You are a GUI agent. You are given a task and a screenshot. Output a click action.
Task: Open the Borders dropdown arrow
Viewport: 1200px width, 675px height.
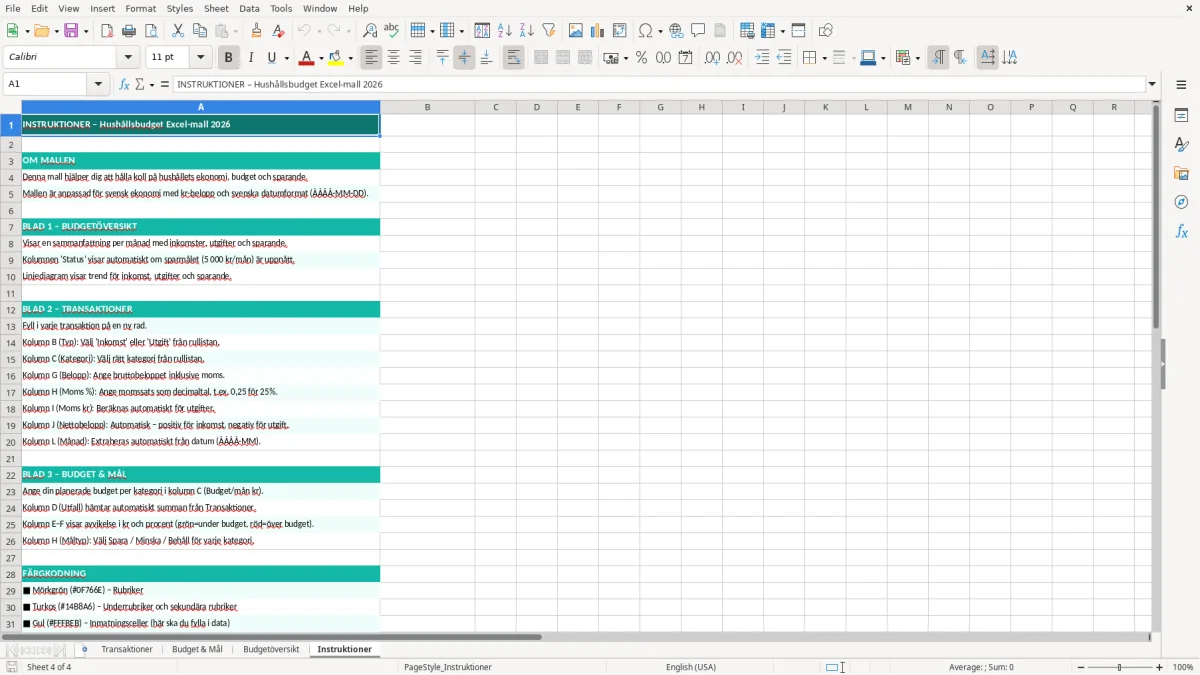[824, 58]
